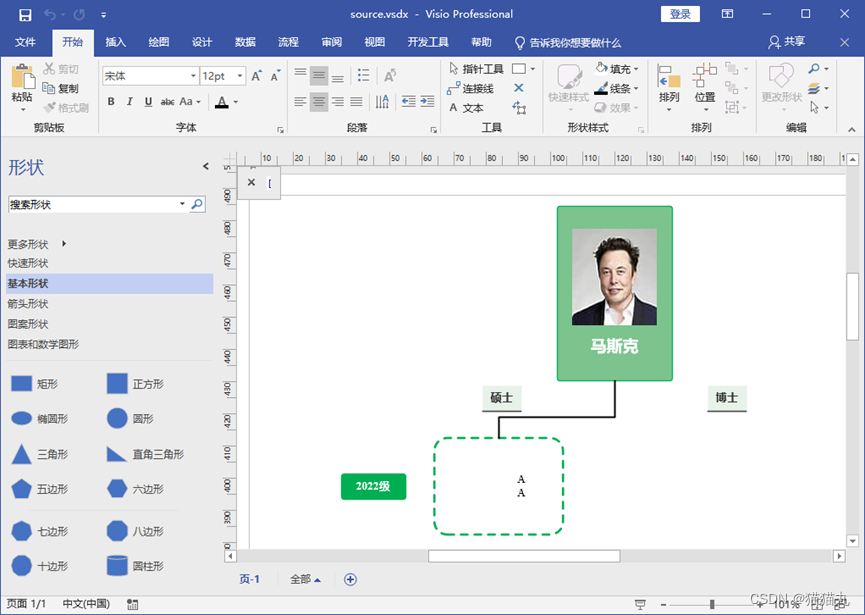Click the search magnifier in shapes panel

tap(197, 205)
